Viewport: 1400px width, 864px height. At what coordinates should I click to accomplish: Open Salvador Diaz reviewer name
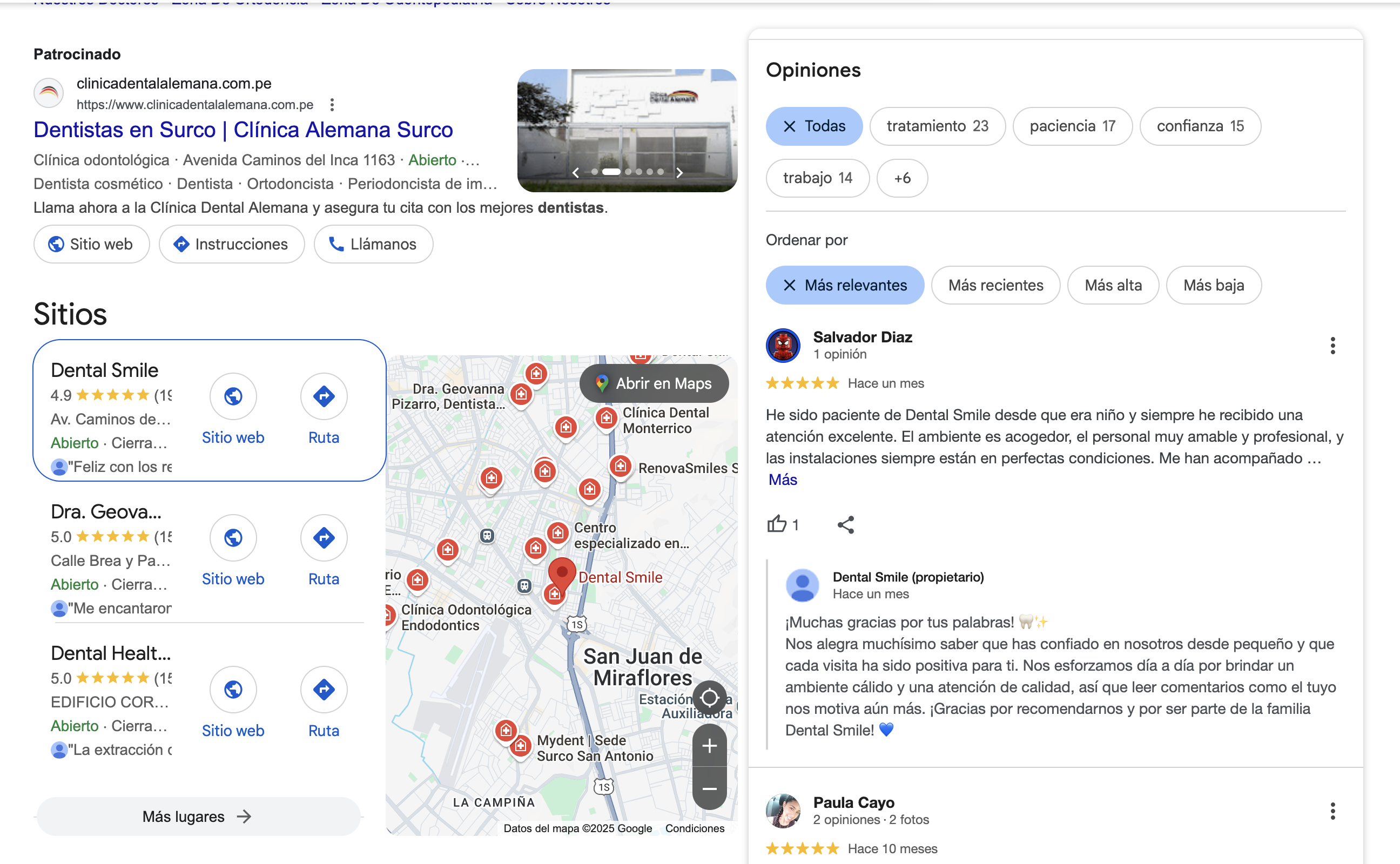tap(862, 337)
